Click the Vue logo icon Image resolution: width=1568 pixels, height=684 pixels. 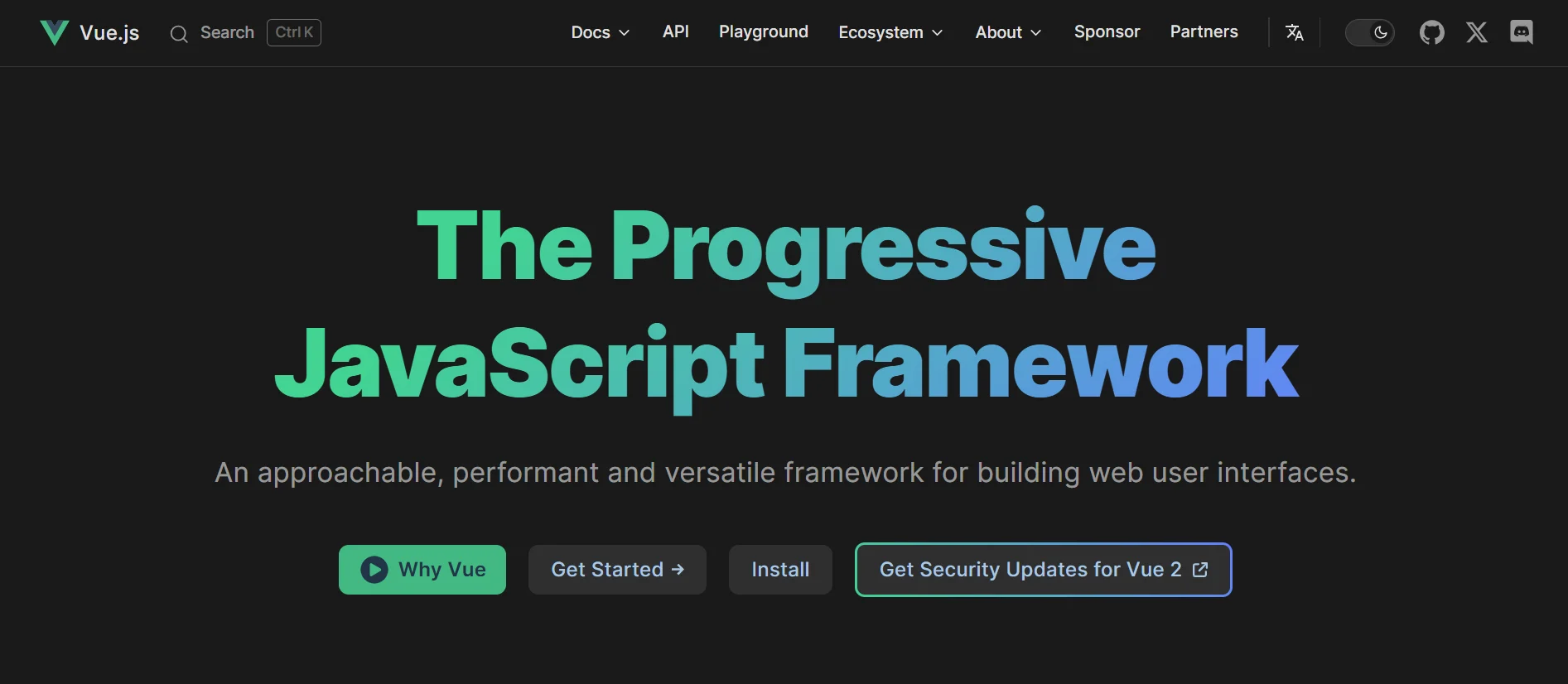click(55, 32)
